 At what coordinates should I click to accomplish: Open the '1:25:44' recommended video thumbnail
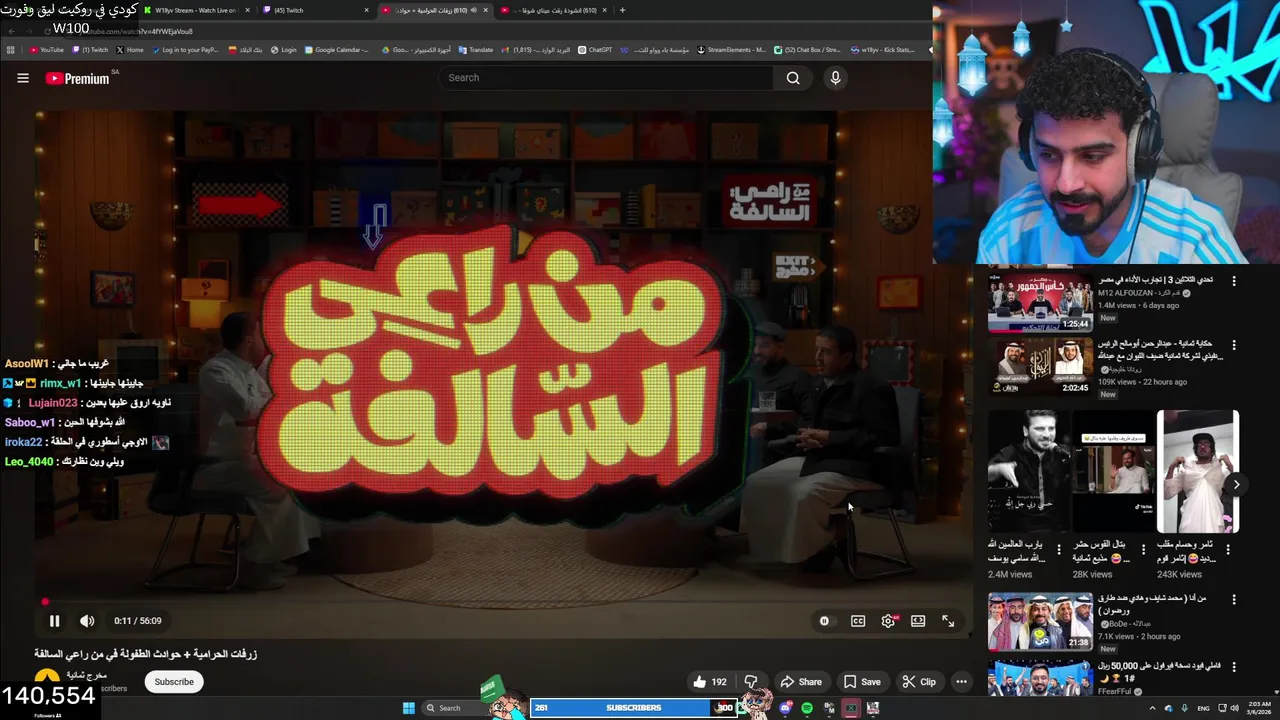(1040, 302)
